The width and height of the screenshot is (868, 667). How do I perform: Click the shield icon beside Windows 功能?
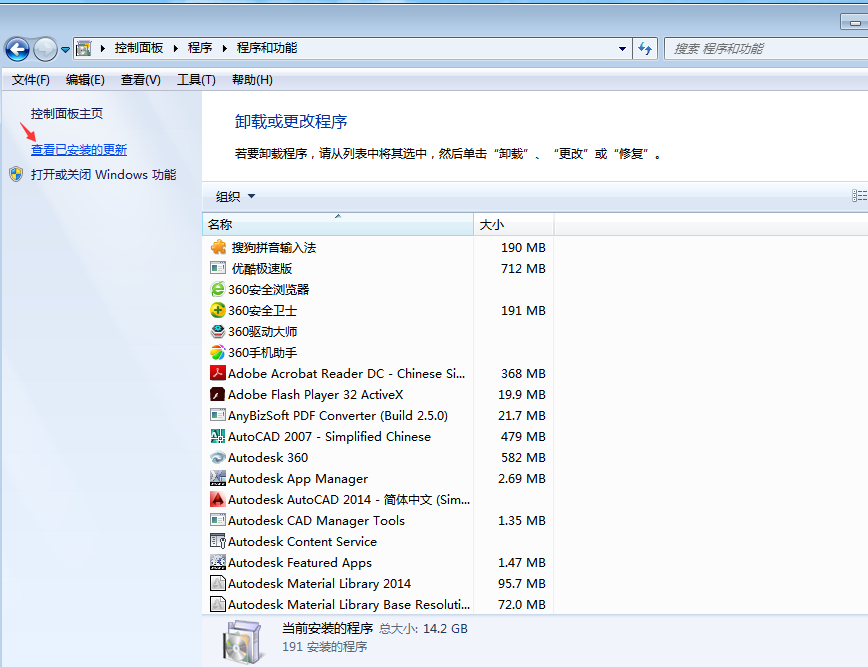click(16, 175)
